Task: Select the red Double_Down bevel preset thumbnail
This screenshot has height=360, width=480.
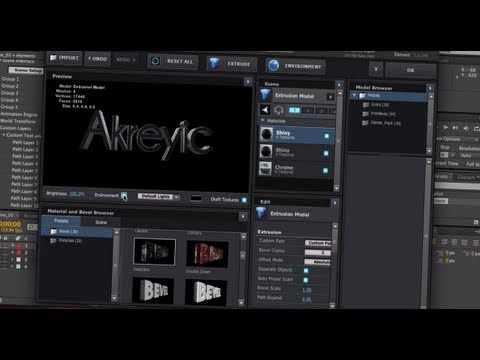Action: 207,254
